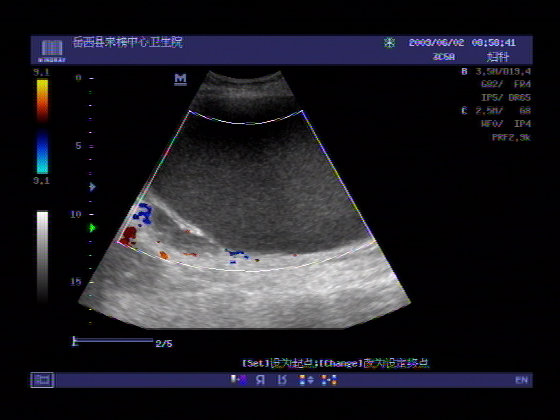The width and height of the screenshot is (560, 420).
Task: Click the [Change] hint text
Action: tap(341, 364)
